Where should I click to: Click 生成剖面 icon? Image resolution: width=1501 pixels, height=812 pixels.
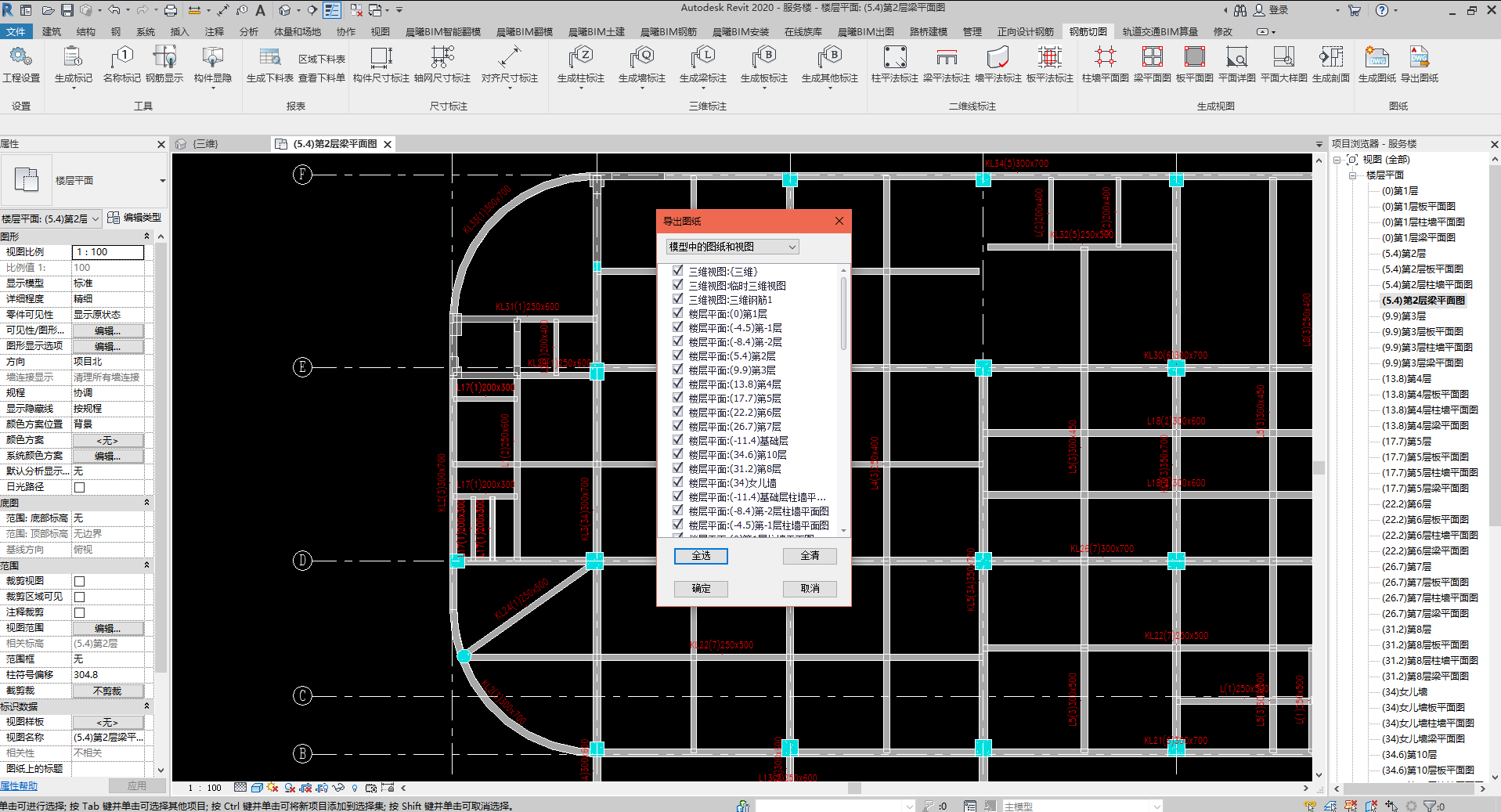click(x=1331, y=63)
